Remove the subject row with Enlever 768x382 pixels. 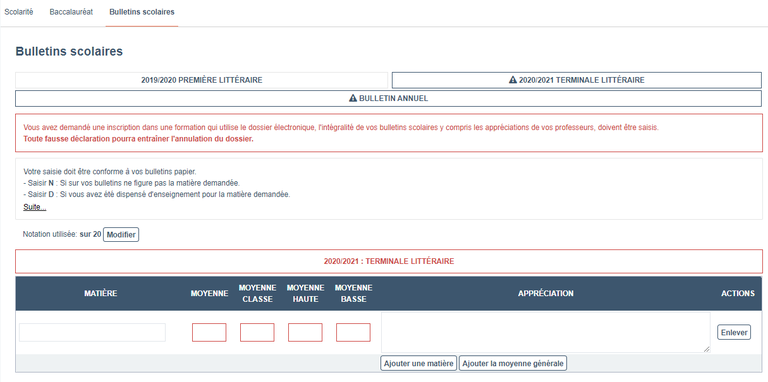coord(734,333)
